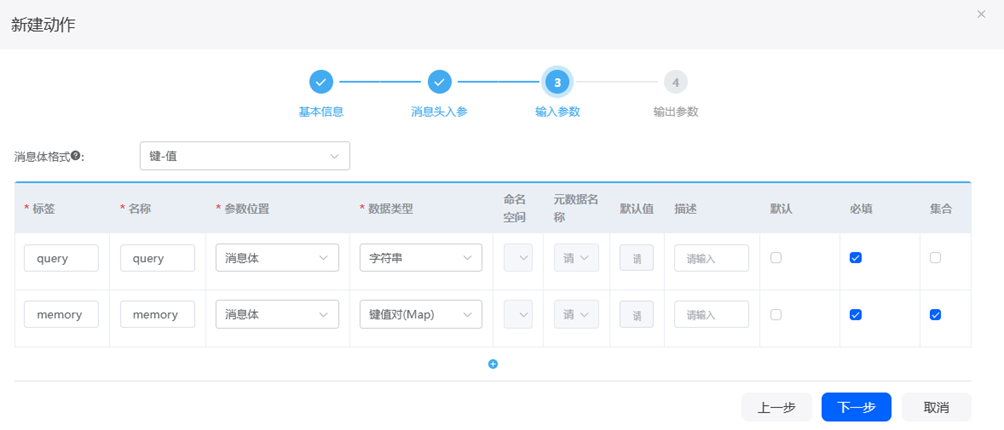Viewport: 1004px width, 430px height.
Task: Go back with the 上一步 button
Action: point(776,407)
